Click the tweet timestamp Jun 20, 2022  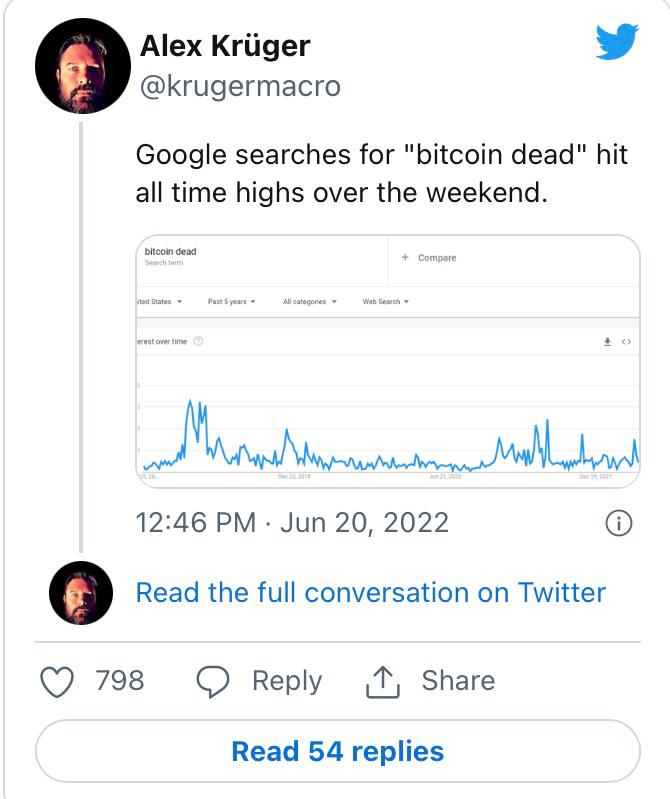point(292,522)
